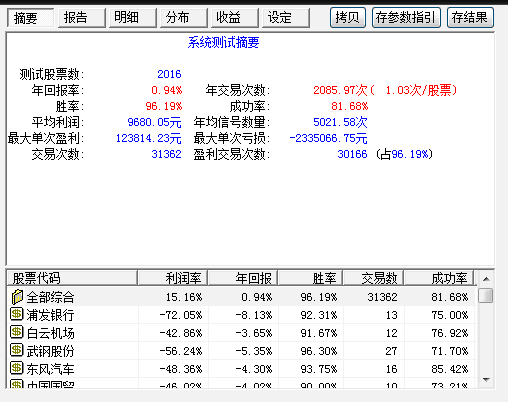Click the 东风汽车 stock icon
The image size is (508, 402).
coord(17,368)
